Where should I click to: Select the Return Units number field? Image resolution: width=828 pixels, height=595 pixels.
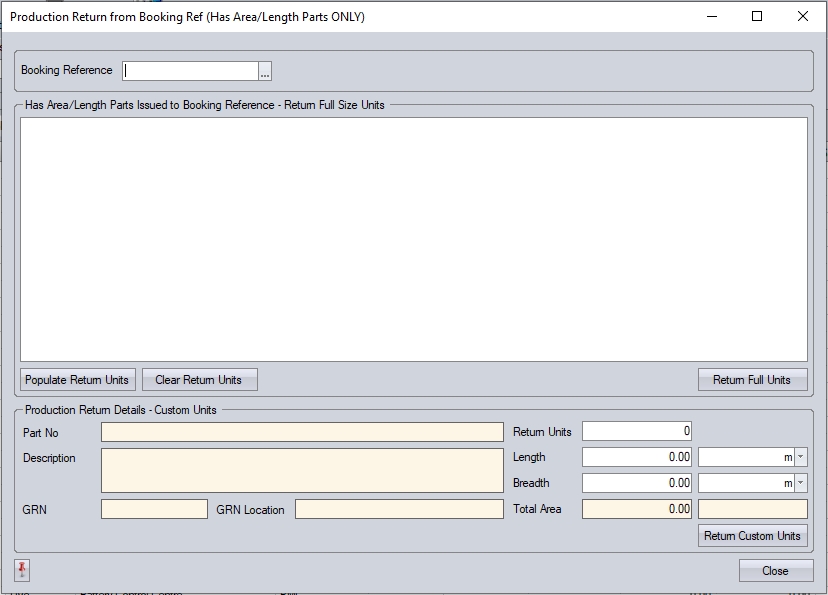(x=638, y=432)
